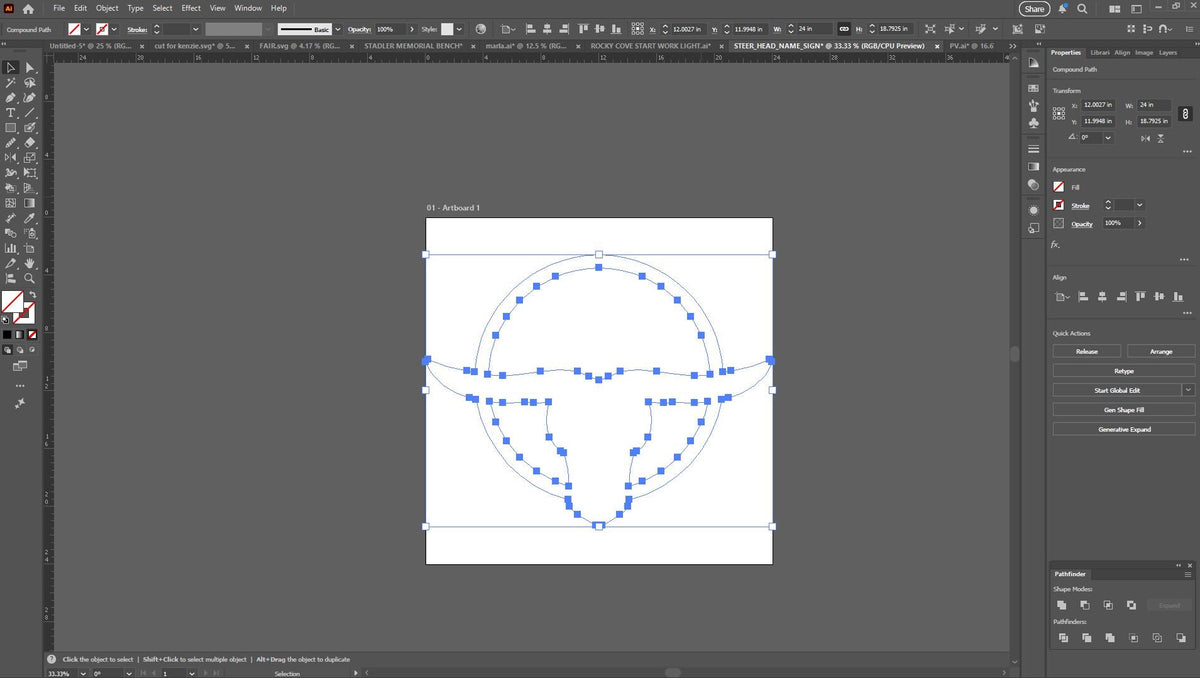Viewport: 1200px width, 678px height.
Task: Click the Home icon in menu bar
Action: tap(28, 9)
